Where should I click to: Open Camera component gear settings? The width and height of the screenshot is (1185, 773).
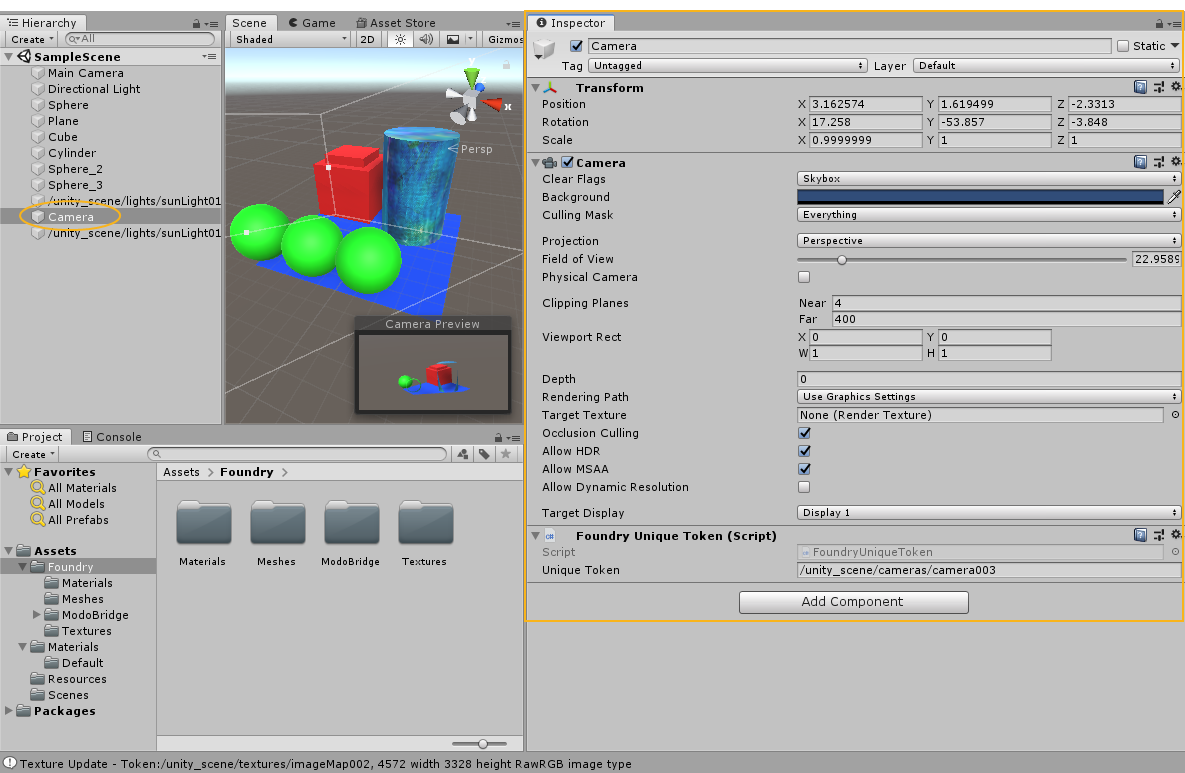coord(1175,162)
